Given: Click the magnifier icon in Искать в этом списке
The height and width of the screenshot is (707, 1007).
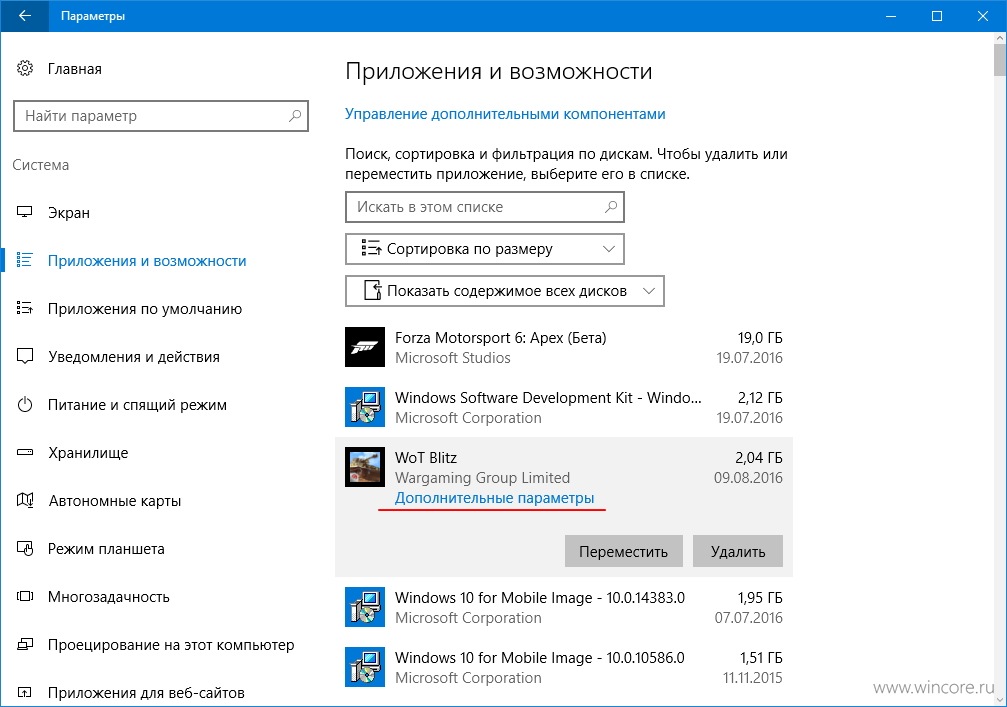Looking at the screenshot, I should point(611,207).
